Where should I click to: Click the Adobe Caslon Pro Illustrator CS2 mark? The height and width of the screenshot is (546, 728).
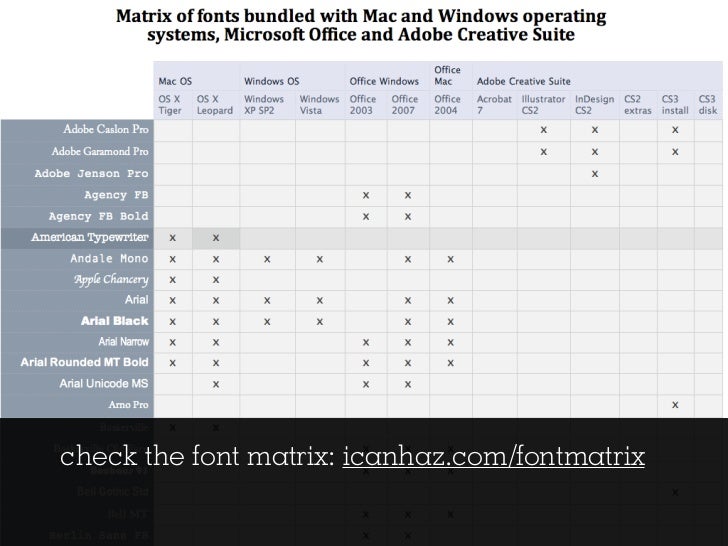click(544, 130)
